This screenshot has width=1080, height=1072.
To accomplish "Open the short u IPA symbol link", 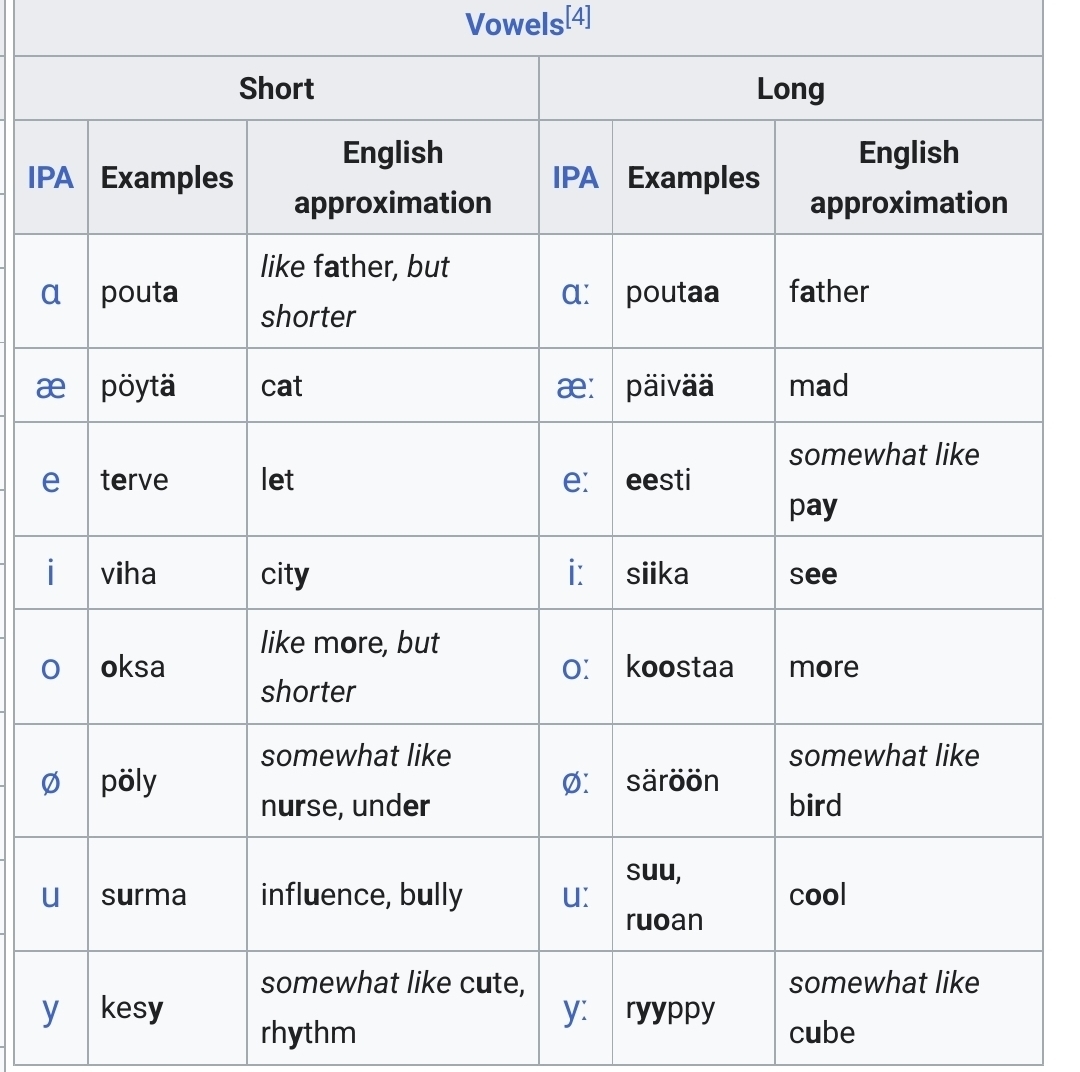I will pos(50,895).
